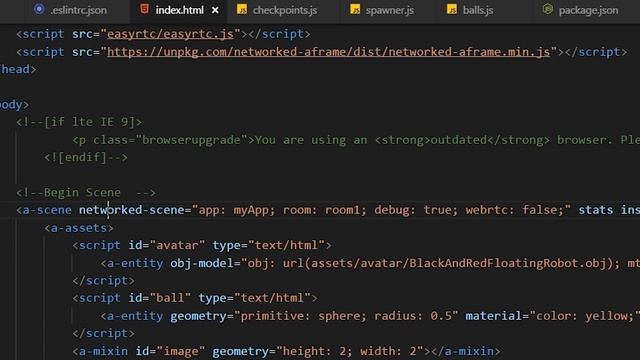Click the id="ball" attribute text
The image size is (640, 360).
pyautogui.click(x=160, y=298)
